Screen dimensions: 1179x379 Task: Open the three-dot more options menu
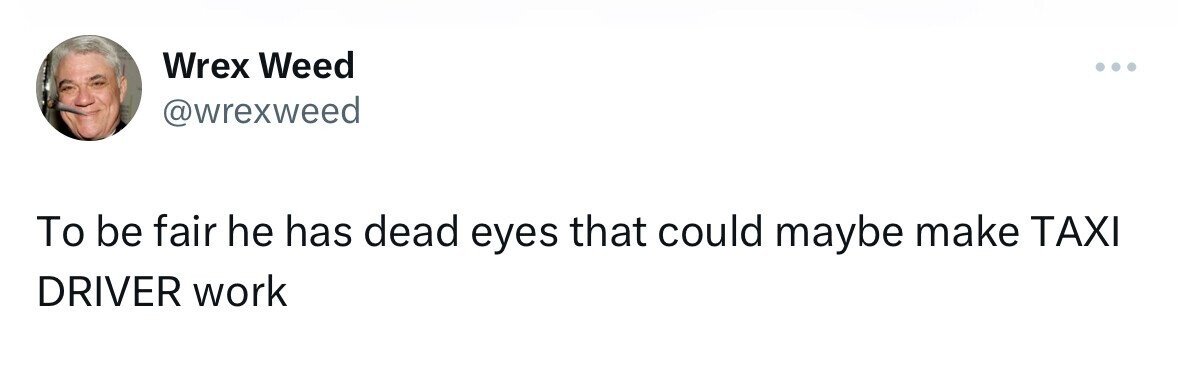[1116, 68]
